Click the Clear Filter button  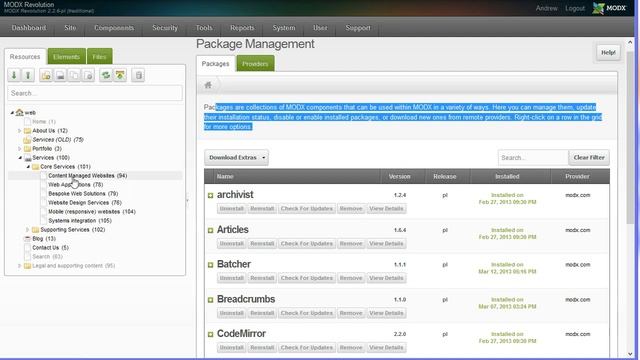click(x=589, y=158)
